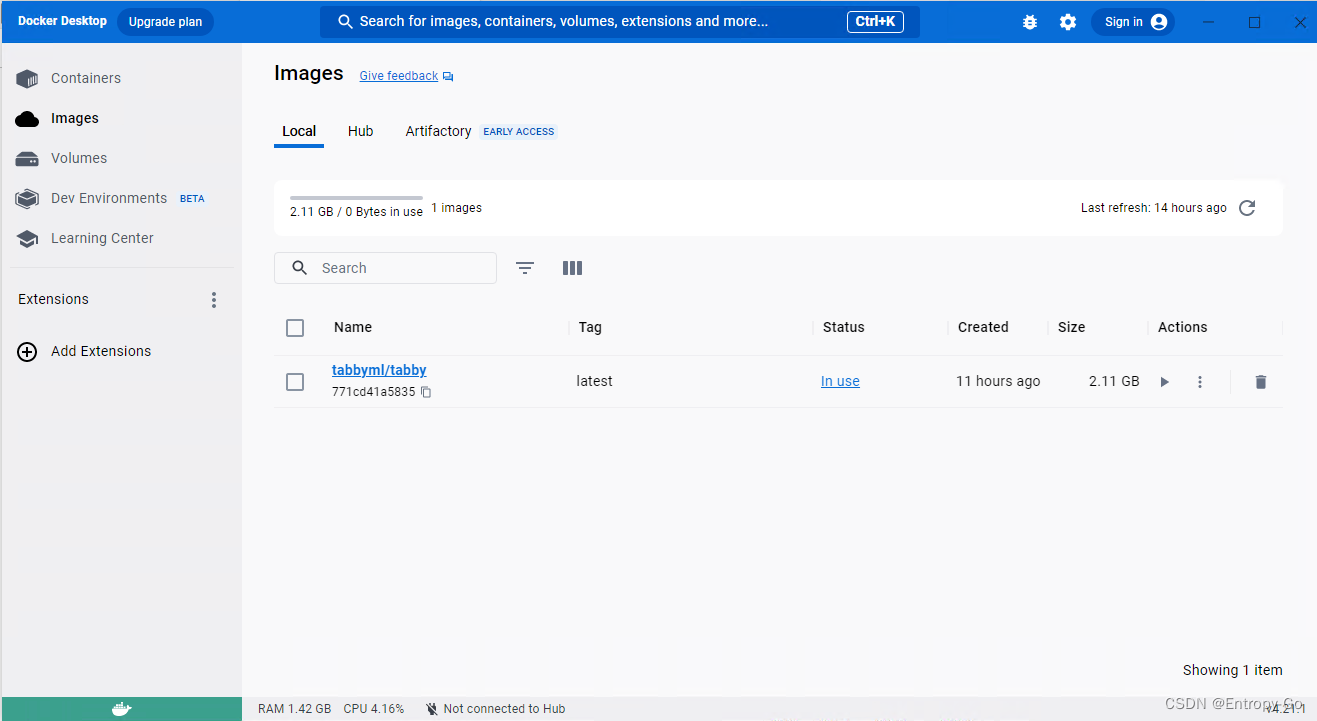Screen dimensions: 1317x721
Task: Run the tabbyml/tabby image
Action: tap(1164, 381)
